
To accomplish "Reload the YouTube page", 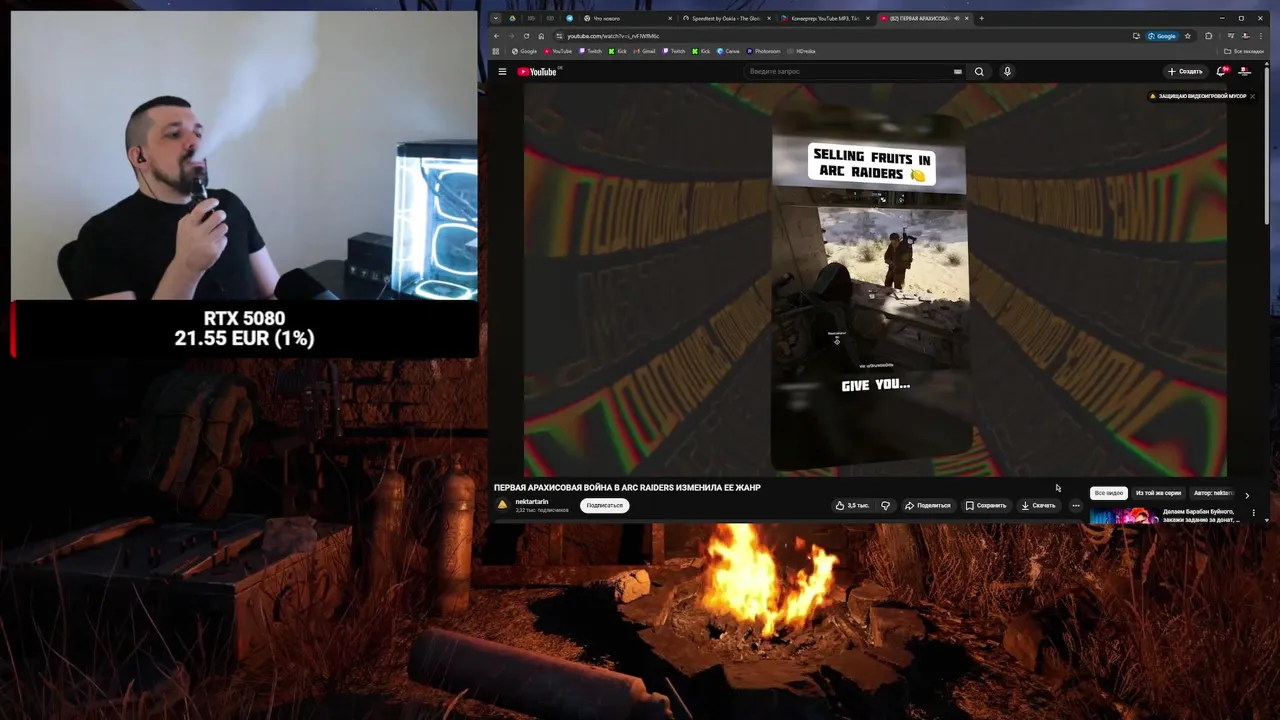I will [526, 36].
